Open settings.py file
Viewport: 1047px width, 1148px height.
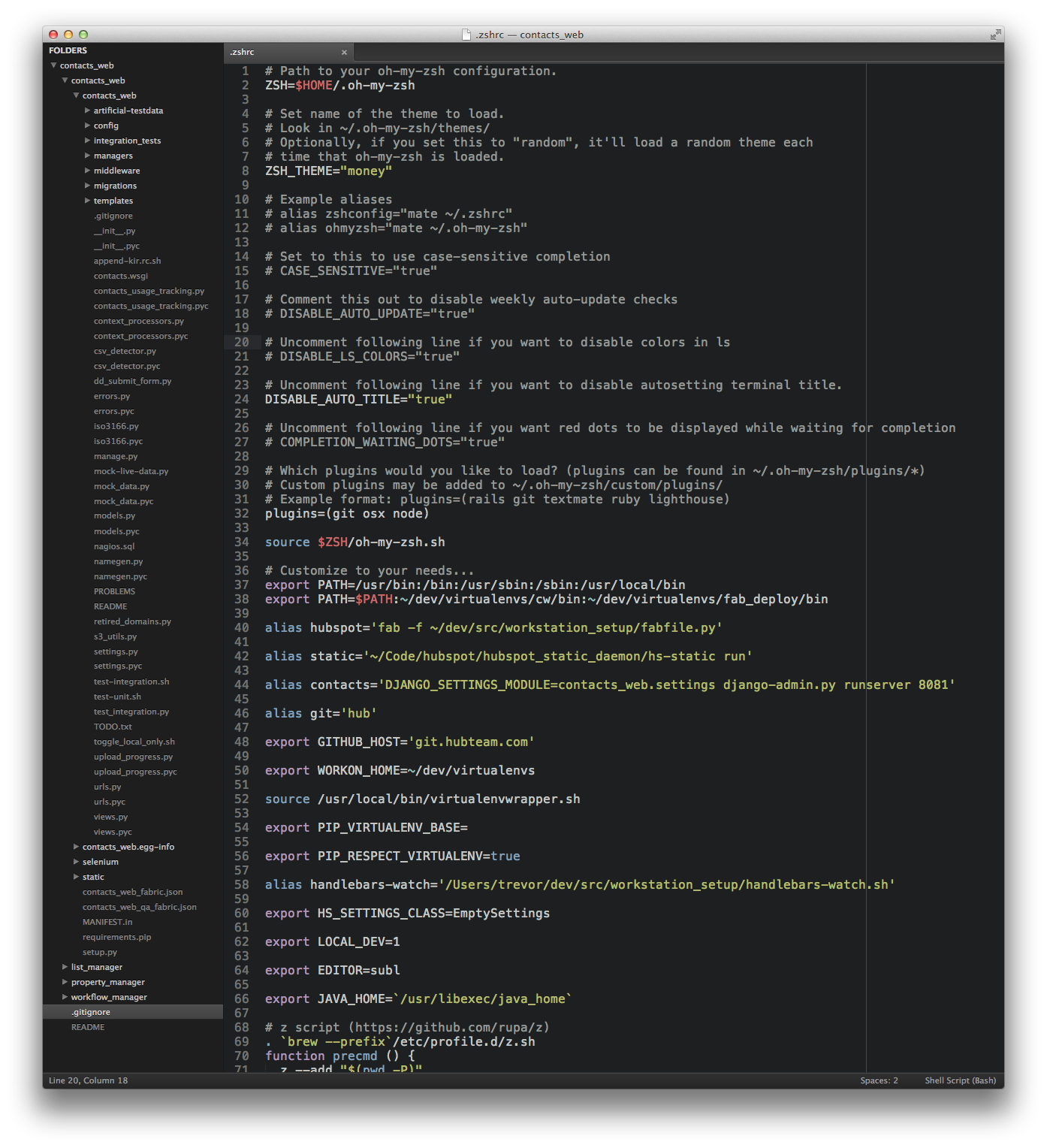116,651
